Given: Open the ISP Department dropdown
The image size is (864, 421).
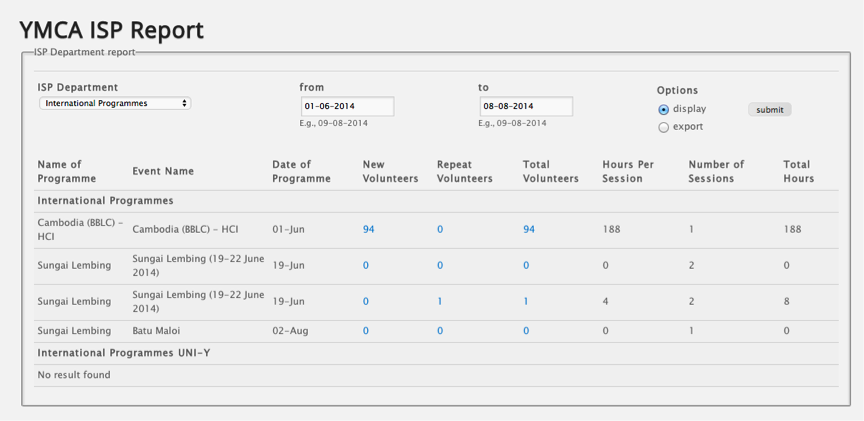Looking at the screenshot, I should (x=115, y=103).
